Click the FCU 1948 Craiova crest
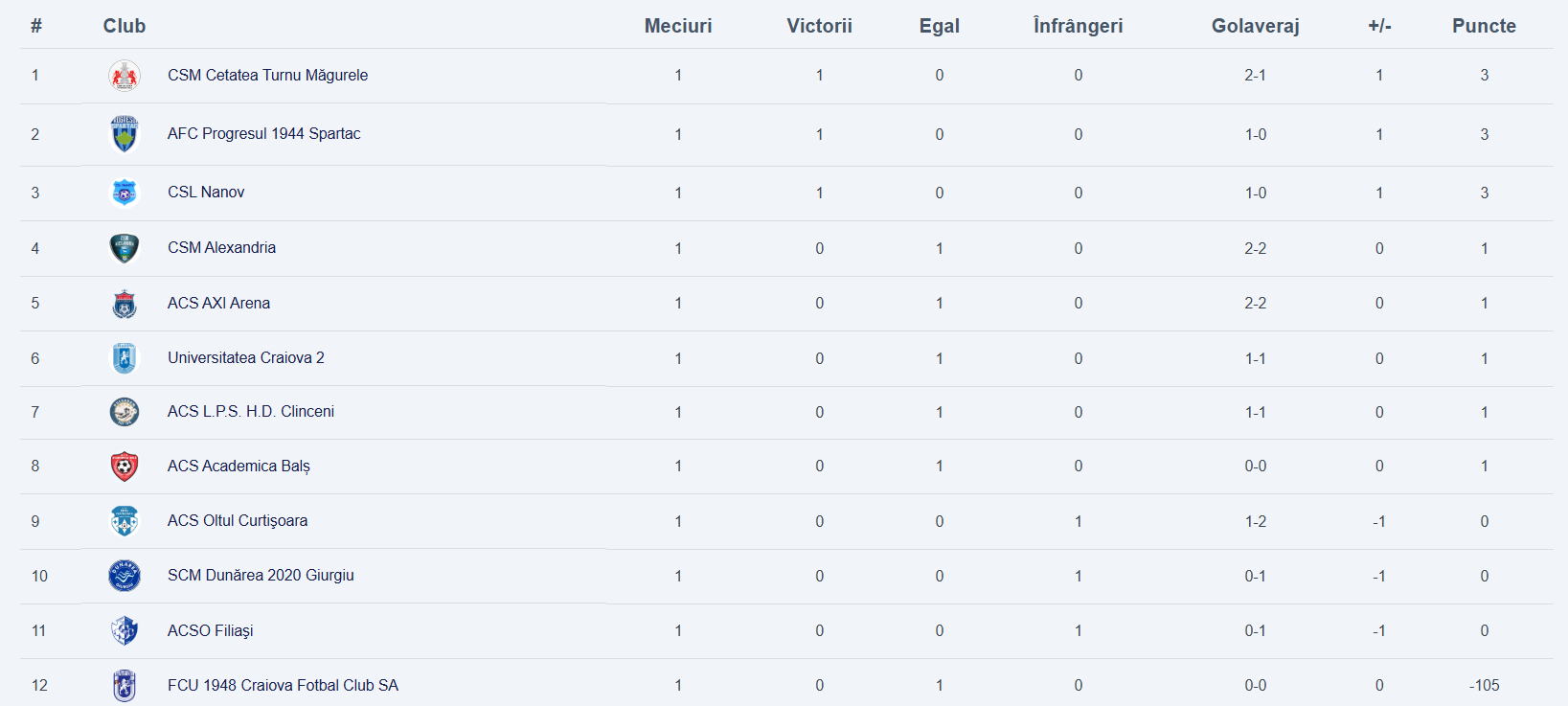1568x706 pixels. click(125, 685)
